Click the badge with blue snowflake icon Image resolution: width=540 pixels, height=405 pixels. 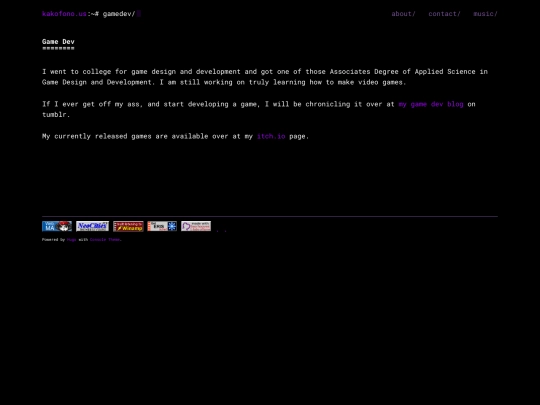(x=162, y=226)
